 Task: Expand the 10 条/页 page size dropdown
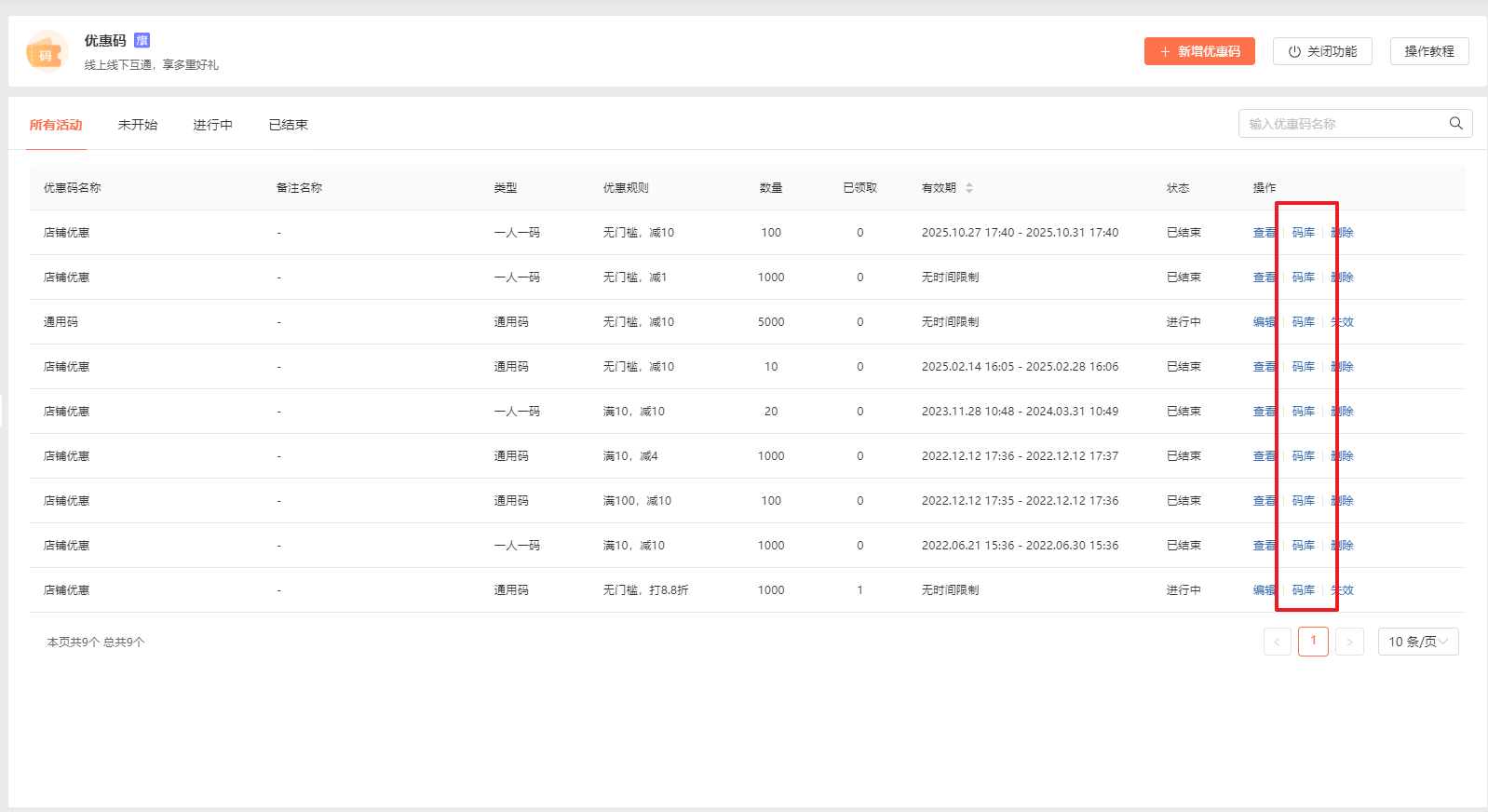click(x=1417, y=642)
